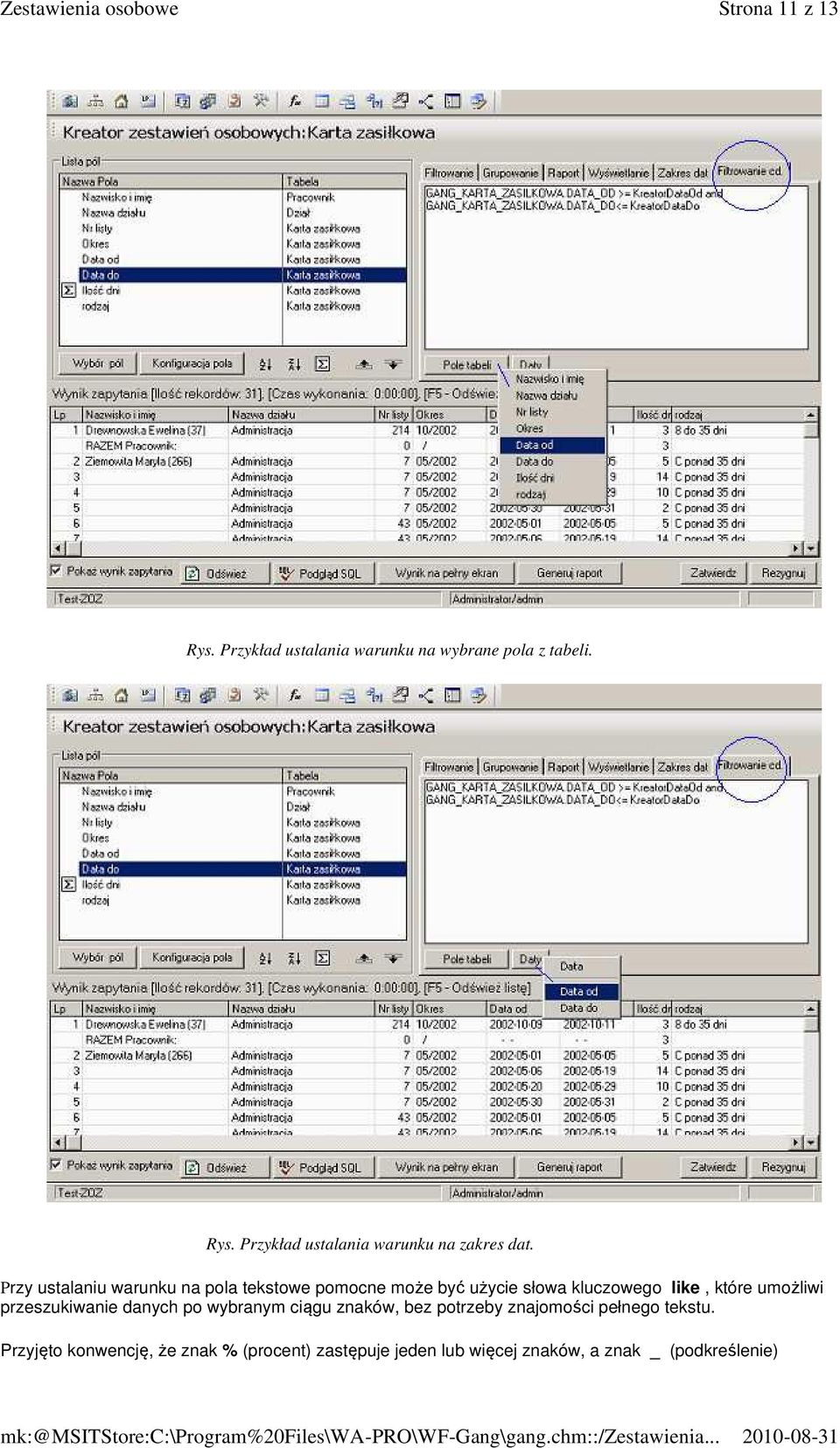The image size is (840, 1448).
Task: Click the sigma sum button in lower screenshot
Action: point(323,958)
